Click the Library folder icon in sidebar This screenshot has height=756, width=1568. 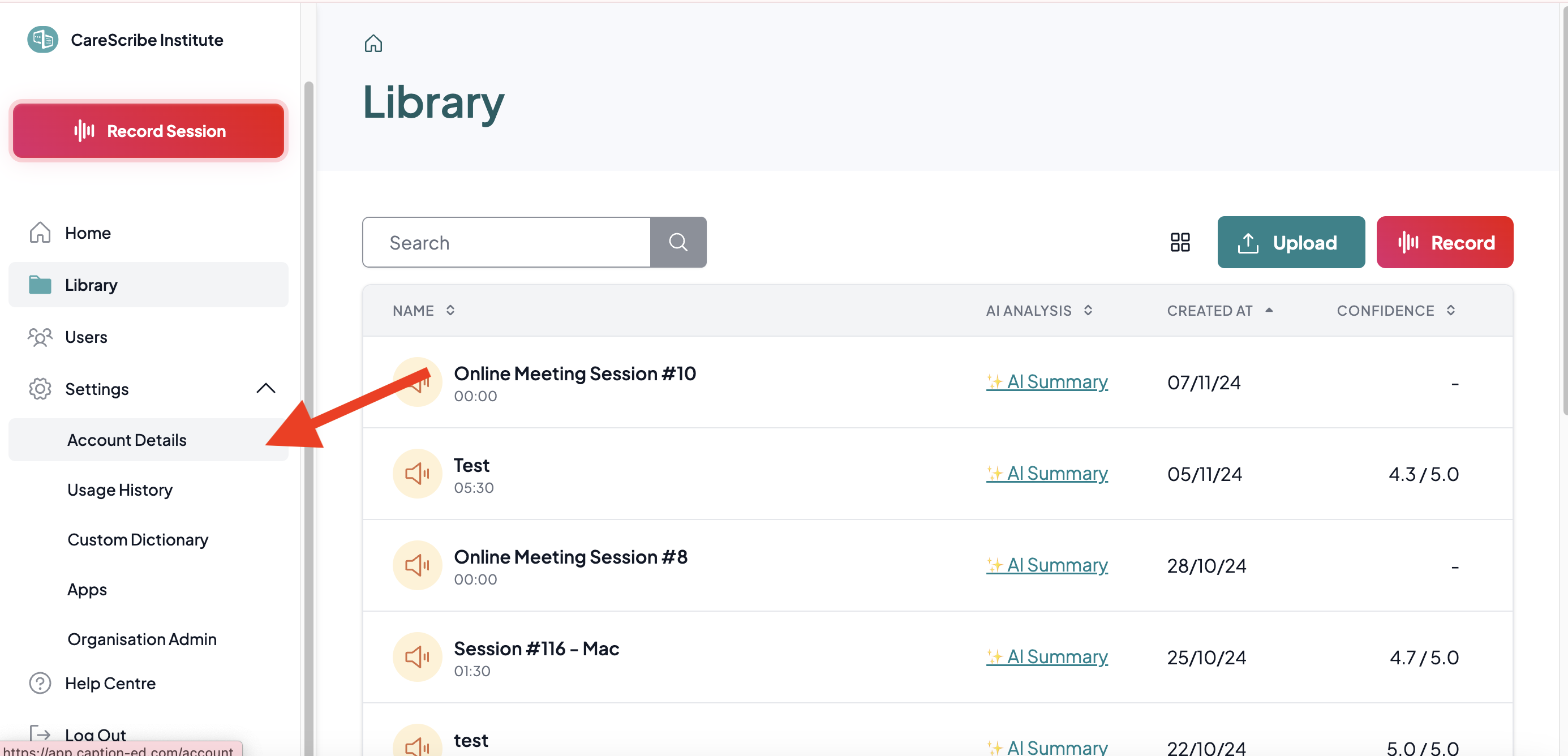pyautogui.click(x=40, y=284)
